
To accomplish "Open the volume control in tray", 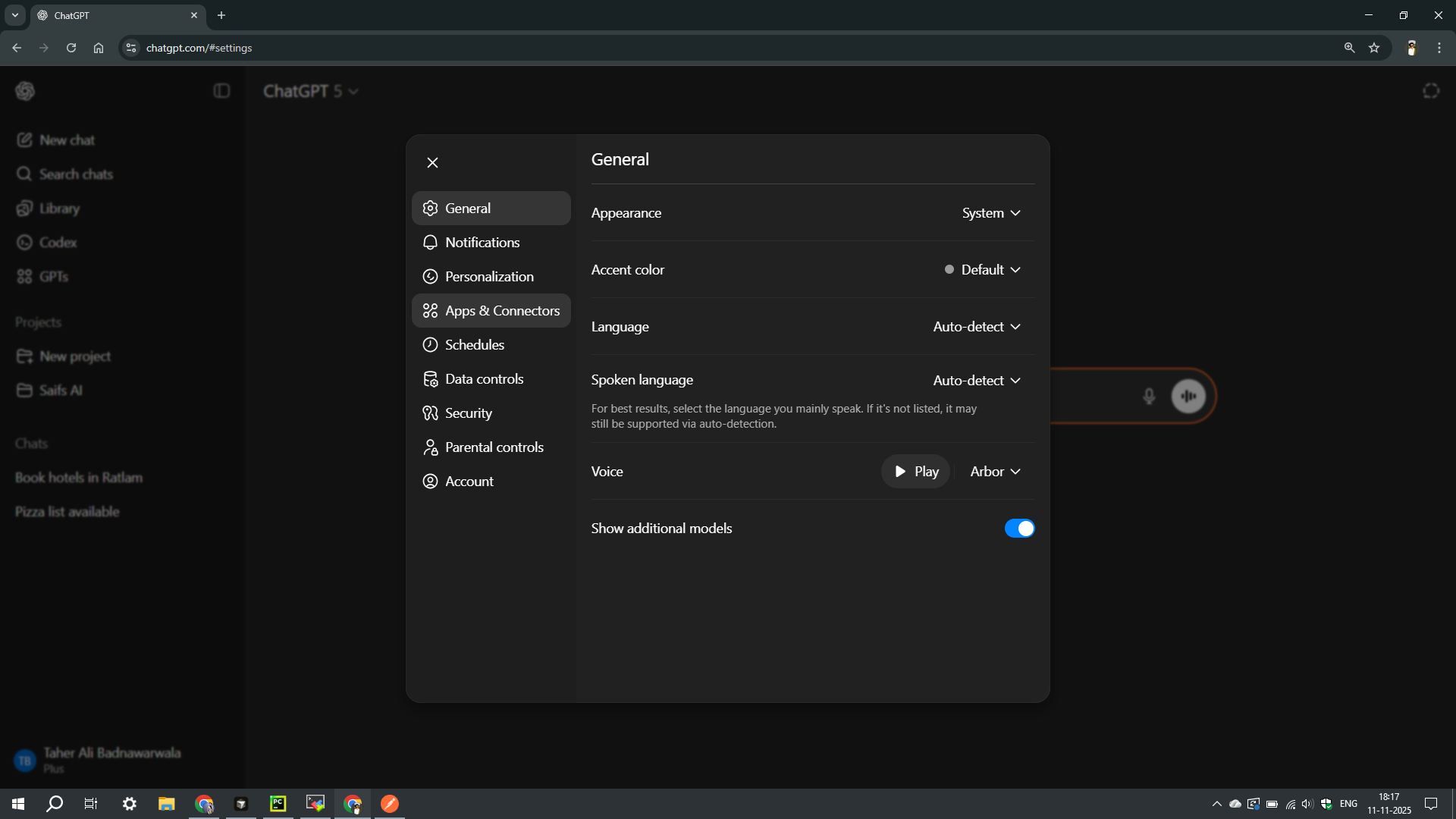I will [x=1307, y=804].
